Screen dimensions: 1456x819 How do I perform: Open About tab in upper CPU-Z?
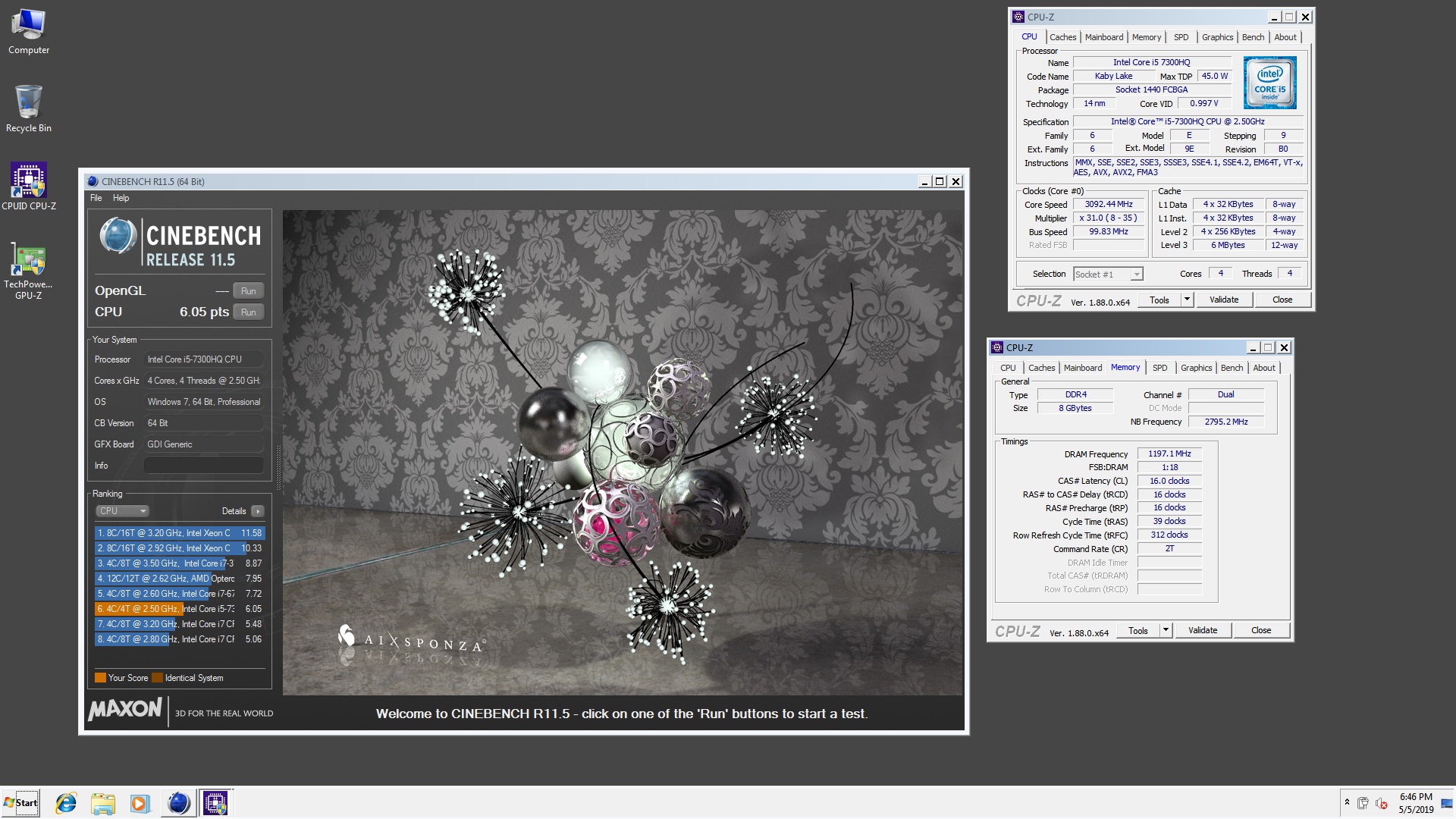1285,37
